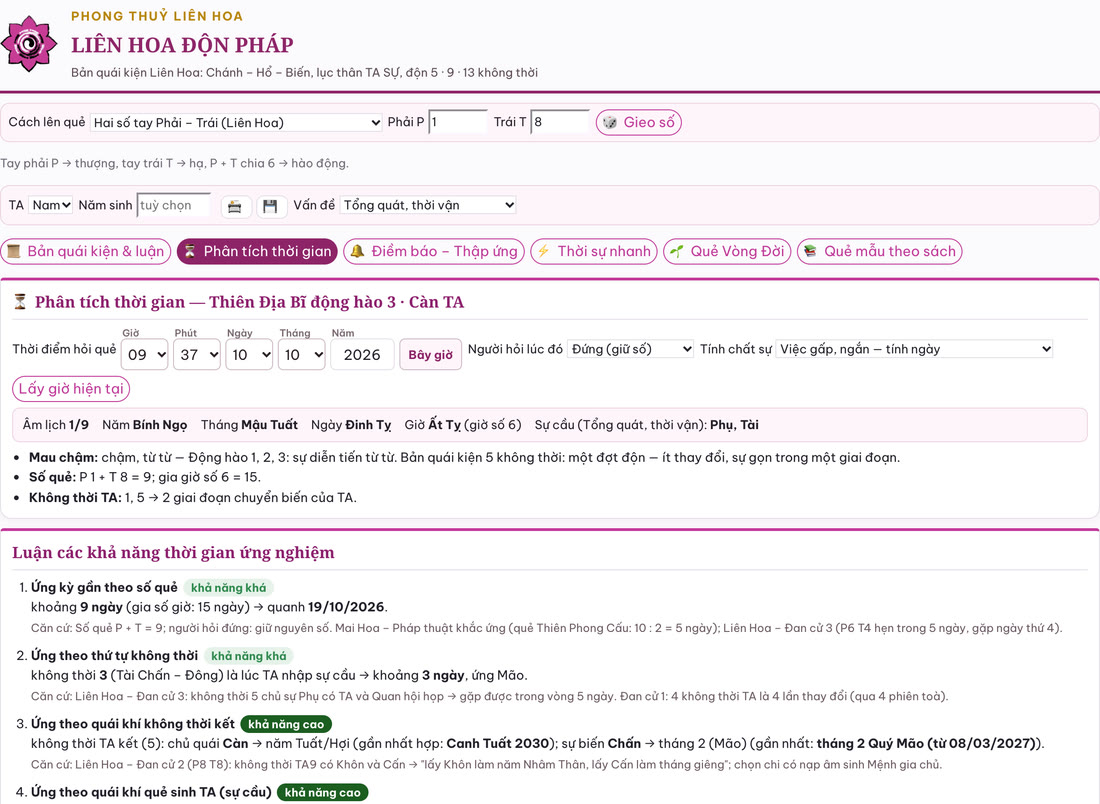The width and height of the screenshot is (1100, 804).
Task: Click the lotus logo of Liên Hoa Độn Pháp
Action: coord(29,44)
